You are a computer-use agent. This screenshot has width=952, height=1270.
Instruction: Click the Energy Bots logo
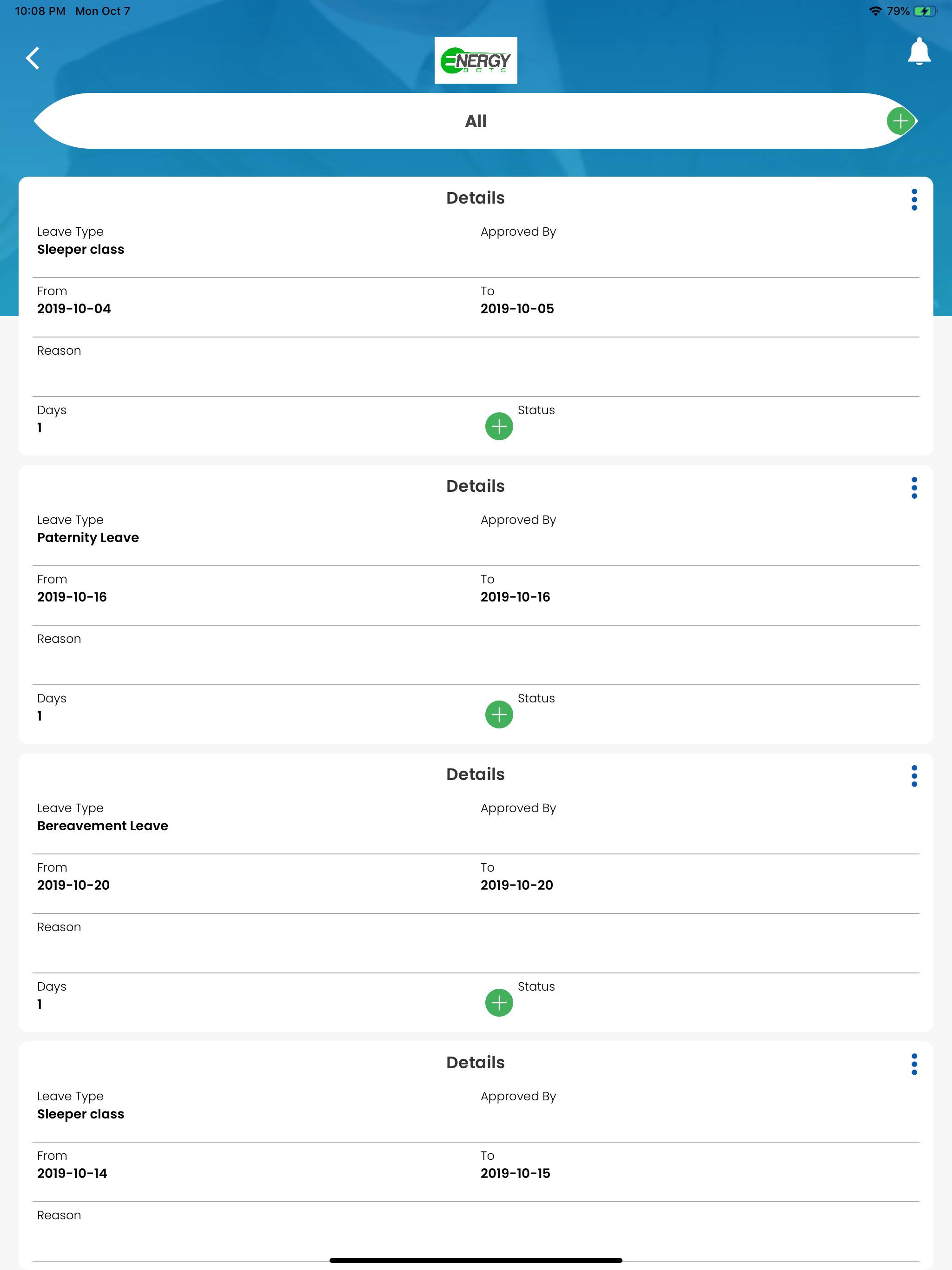pyautogui.click(x=476, y=60)
